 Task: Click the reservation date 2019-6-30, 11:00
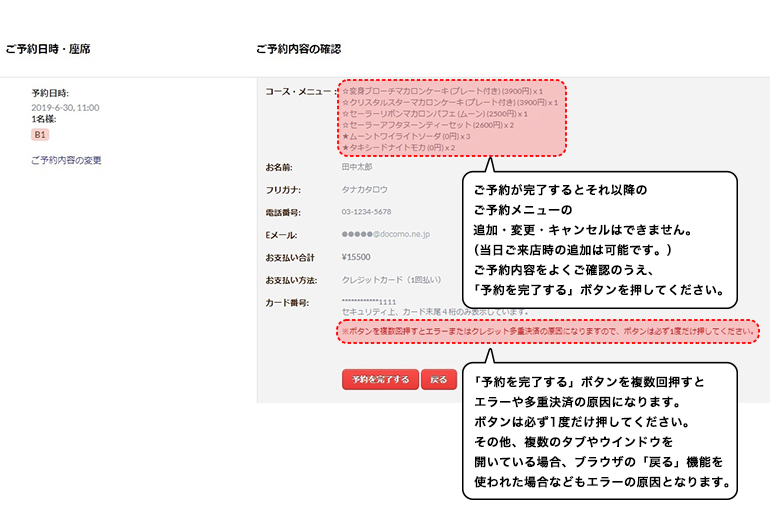point(65,106)
